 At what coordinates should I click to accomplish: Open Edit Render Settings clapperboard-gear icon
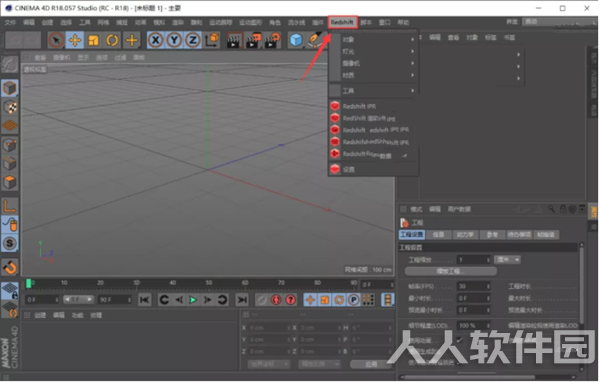pos(272,40)
